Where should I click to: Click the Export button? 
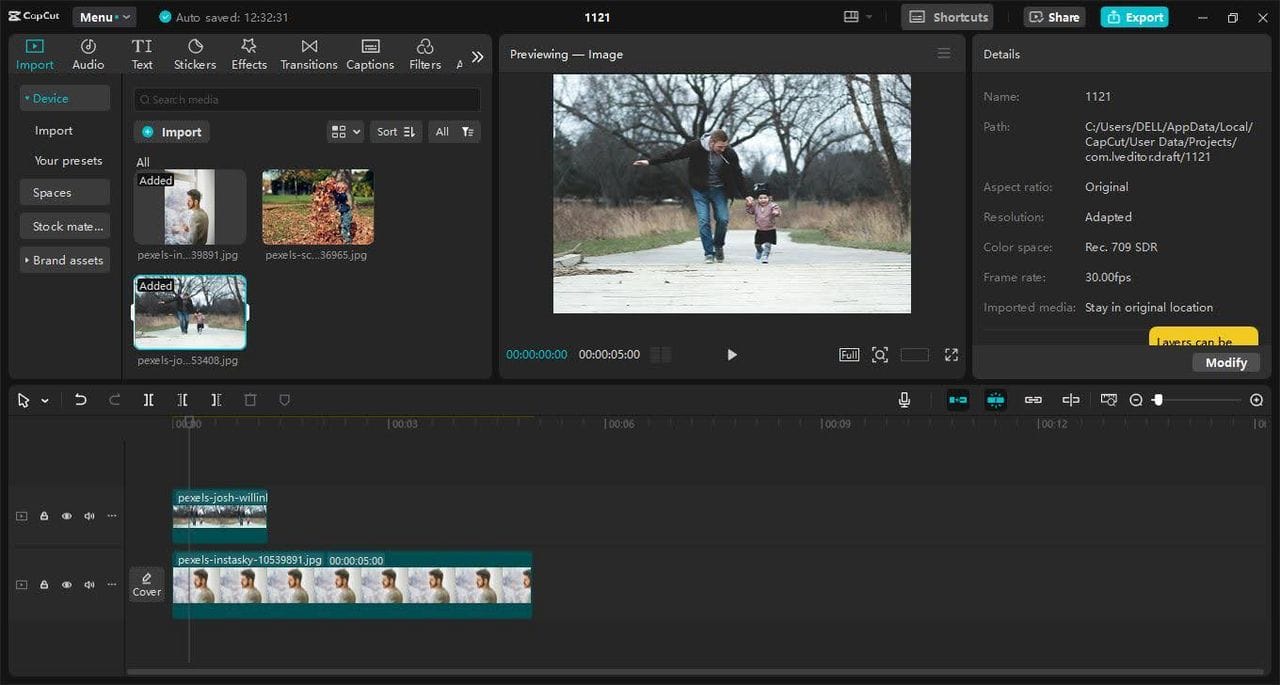1134,17
